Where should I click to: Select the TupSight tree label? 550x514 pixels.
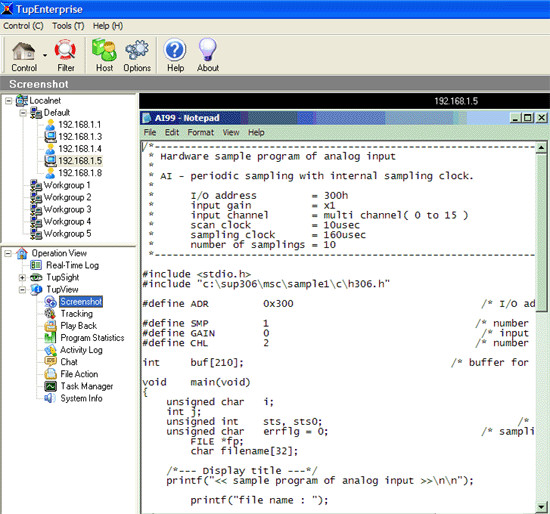pyautogui.click(x=63, y=278)
